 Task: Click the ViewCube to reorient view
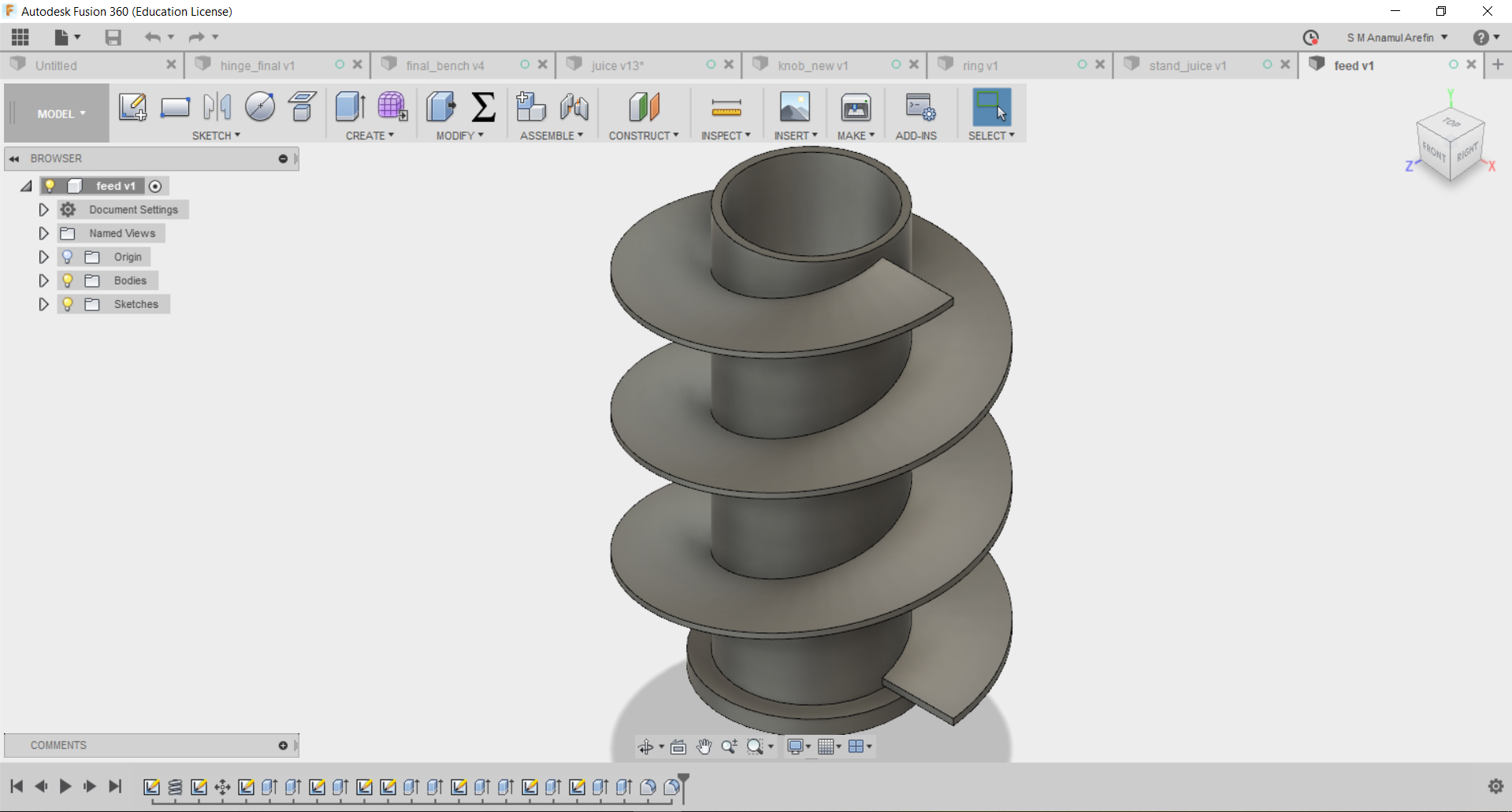(x=1450, y=142)
